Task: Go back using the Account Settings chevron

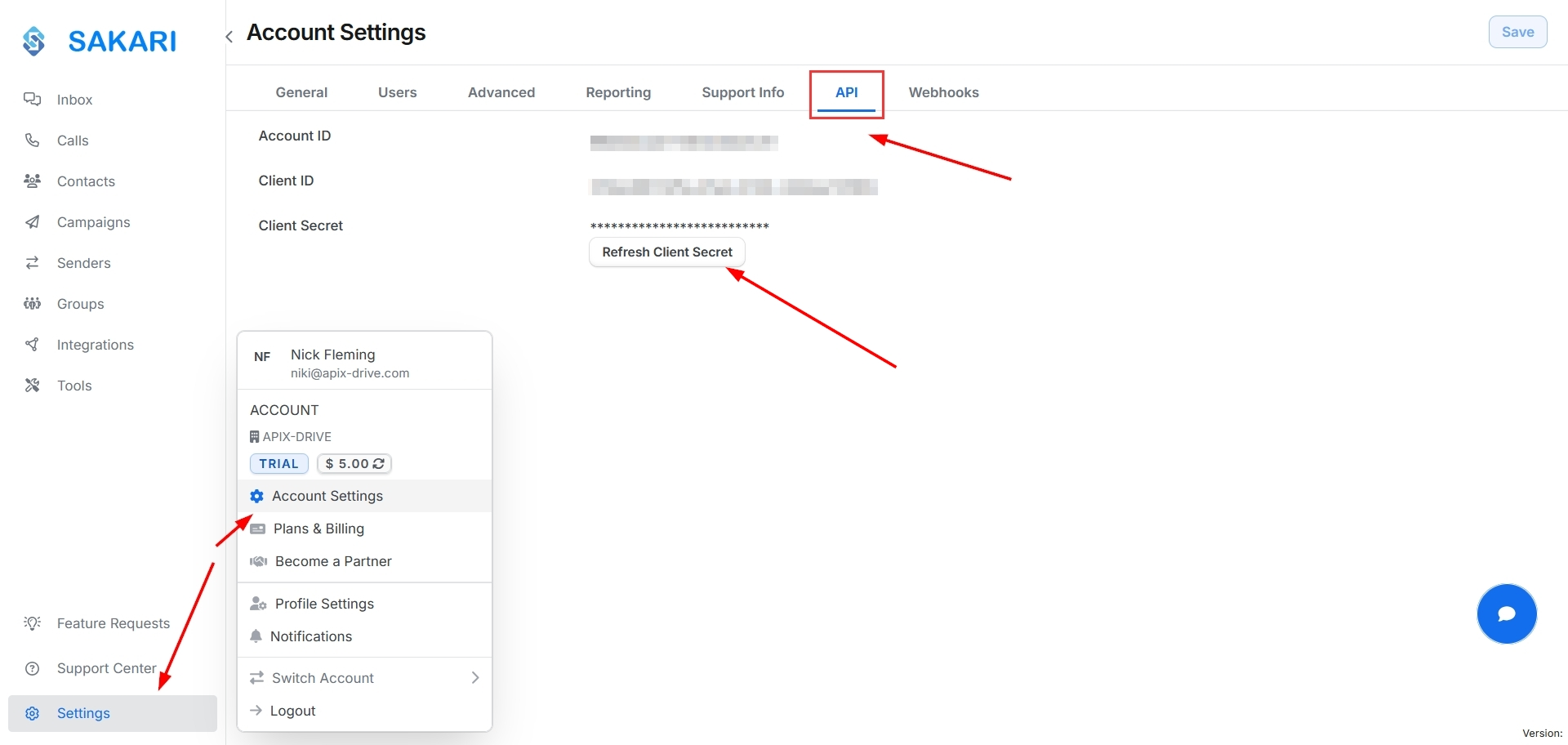Action: click(229, 36)
